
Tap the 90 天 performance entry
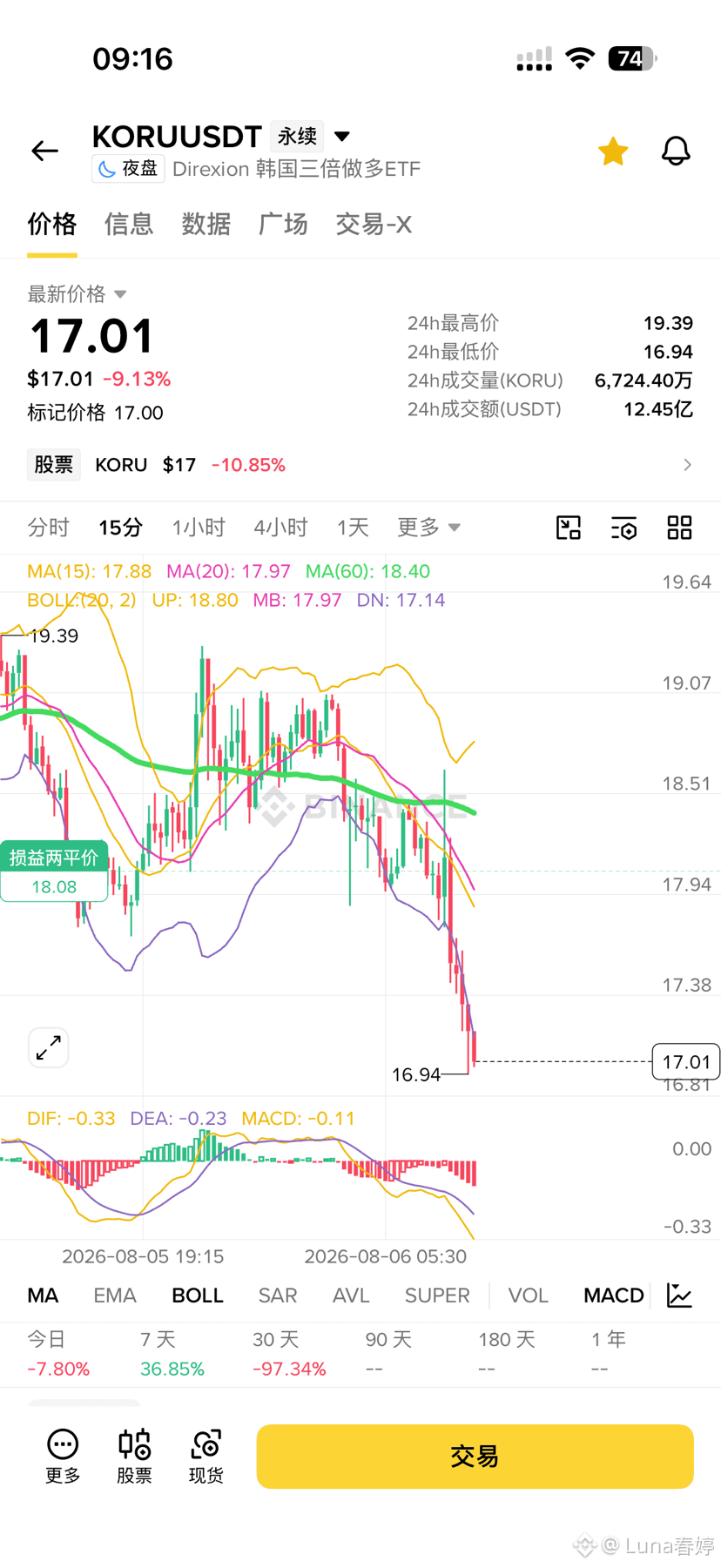tap(388, 1354)
